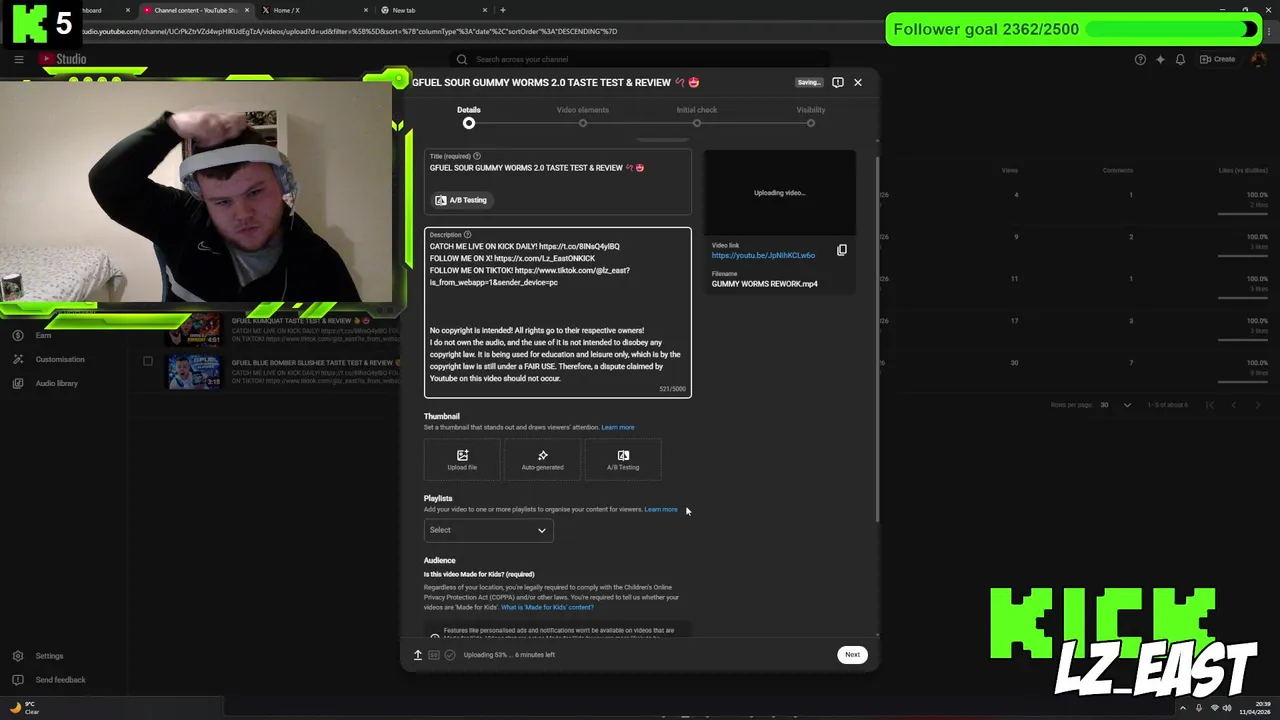Copy the video link with the copy icon
Viewport: 1280px width, 720px height.
coord(842,250)
